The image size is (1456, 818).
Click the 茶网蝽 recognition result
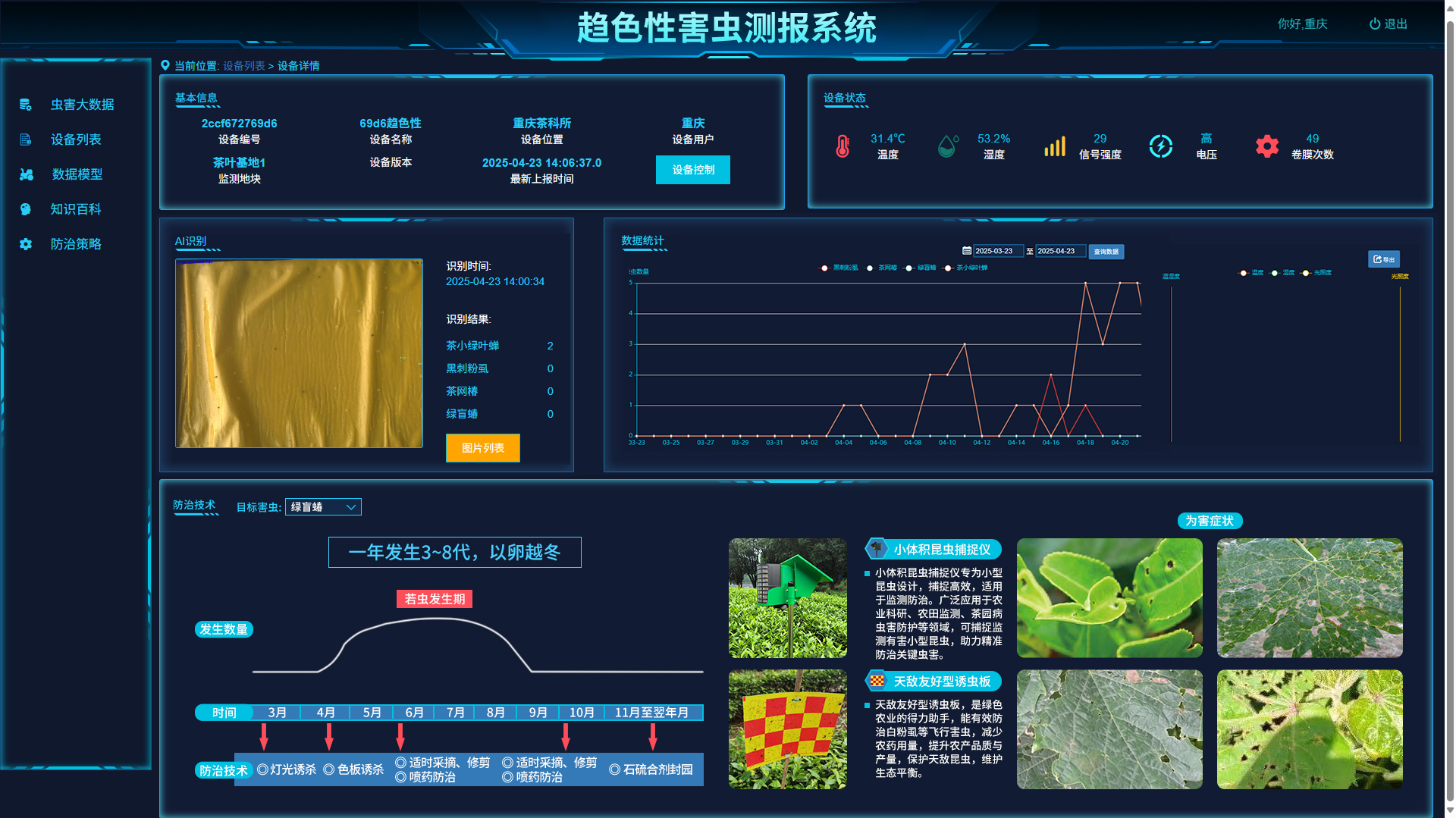click(x=462, y=391)
